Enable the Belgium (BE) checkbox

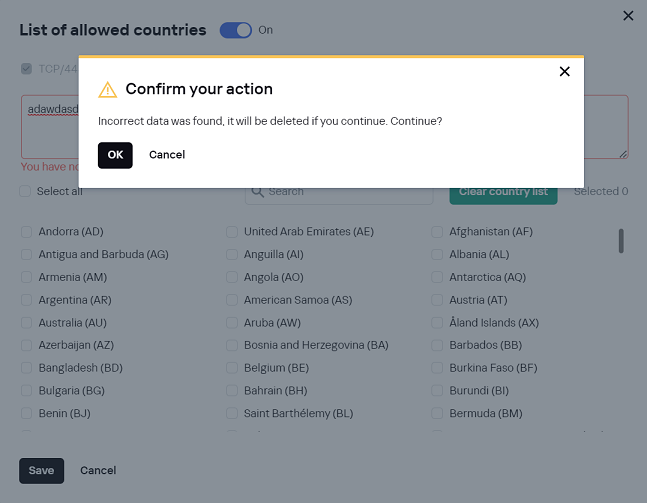point(232,368)
